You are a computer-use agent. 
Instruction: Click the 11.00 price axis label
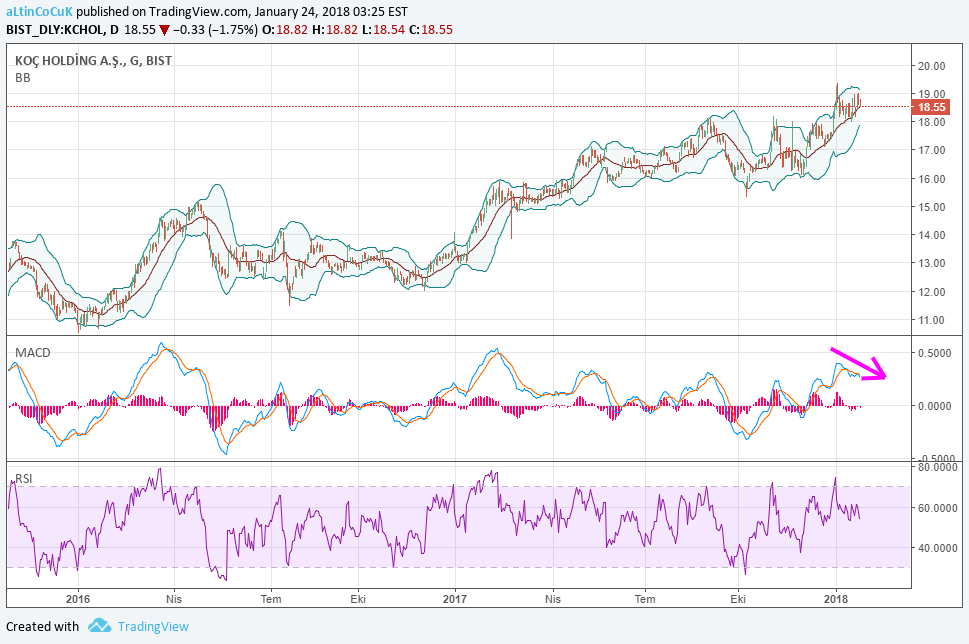[931, 320]
